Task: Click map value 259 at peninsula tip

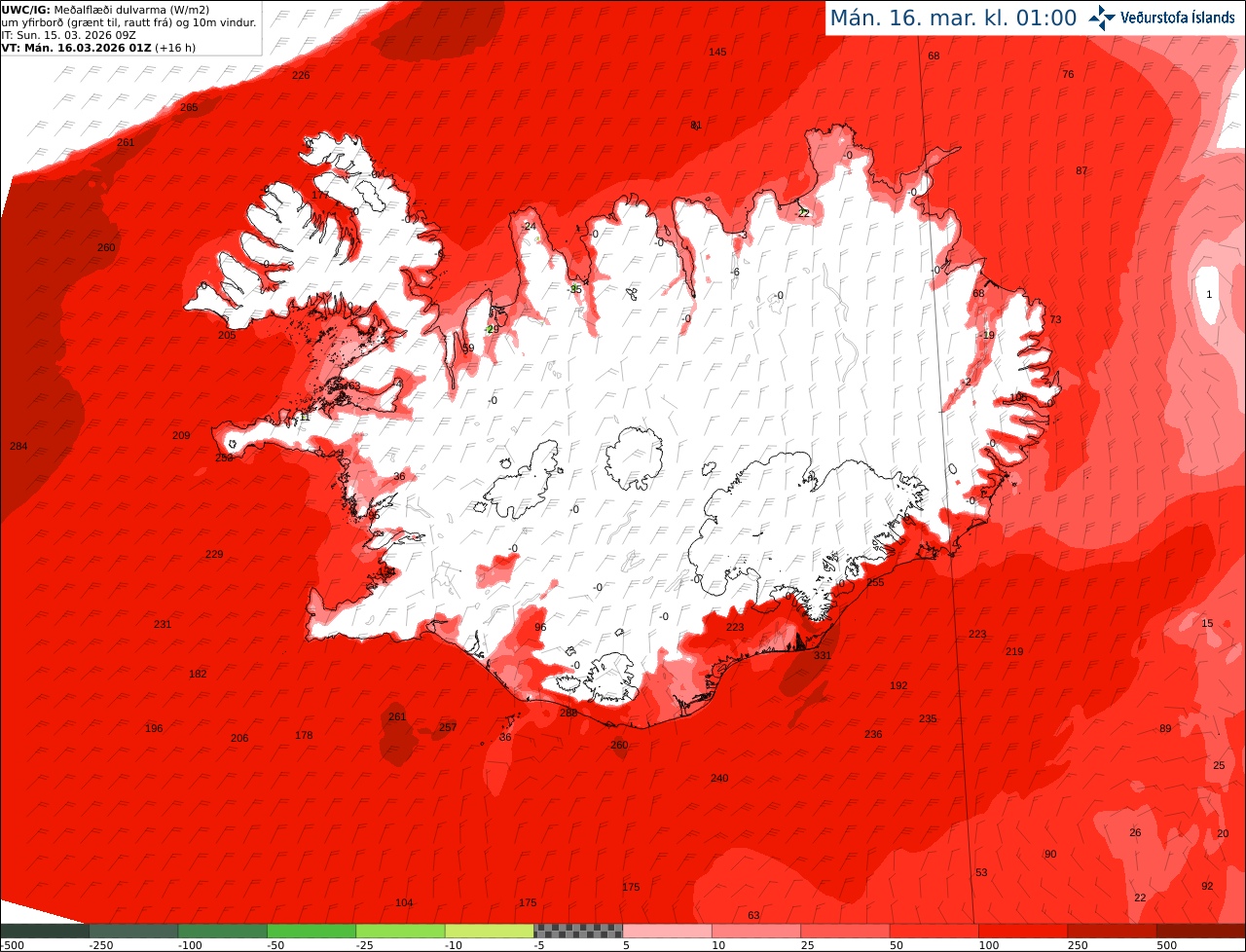Action: tap(224, 457)
